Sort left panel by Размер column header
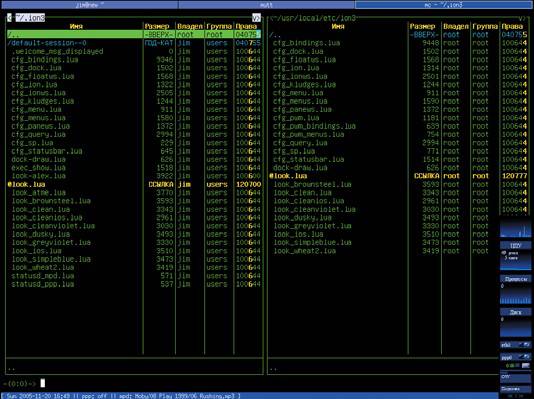Viewport: 534px width, 399px height. tap(157, 26)
